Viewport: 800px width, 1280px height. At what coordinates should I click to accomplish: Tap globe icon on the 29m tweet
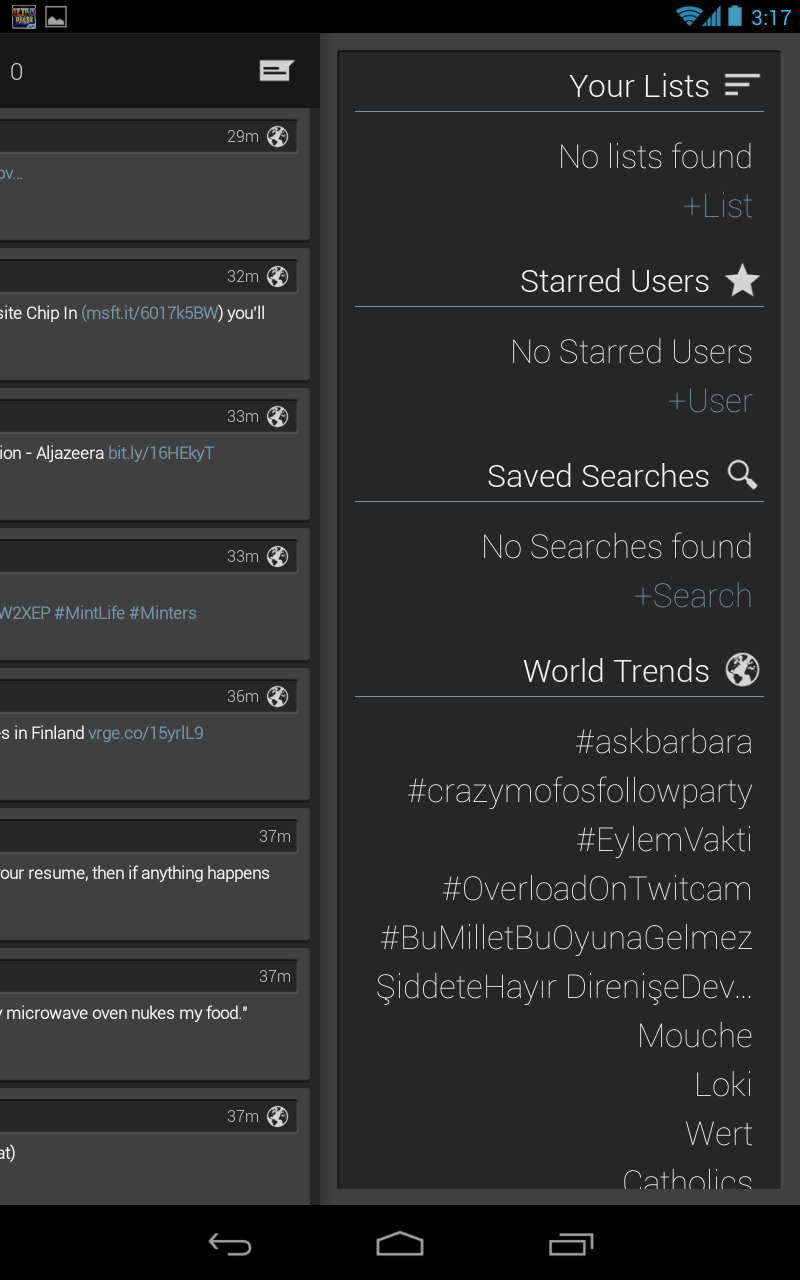278,137
